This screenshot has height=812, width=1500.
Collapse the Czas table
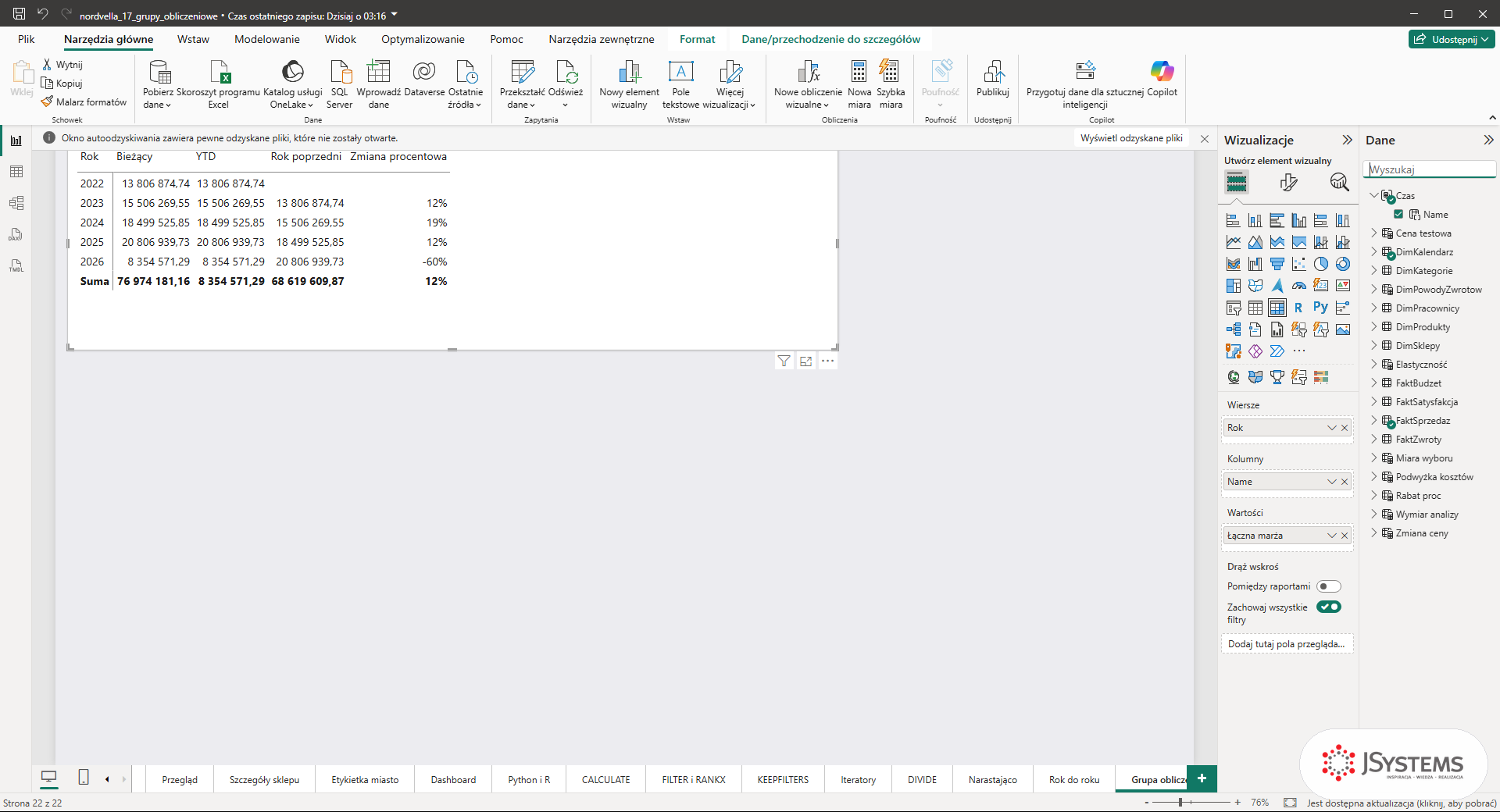tap(1374, 196)
